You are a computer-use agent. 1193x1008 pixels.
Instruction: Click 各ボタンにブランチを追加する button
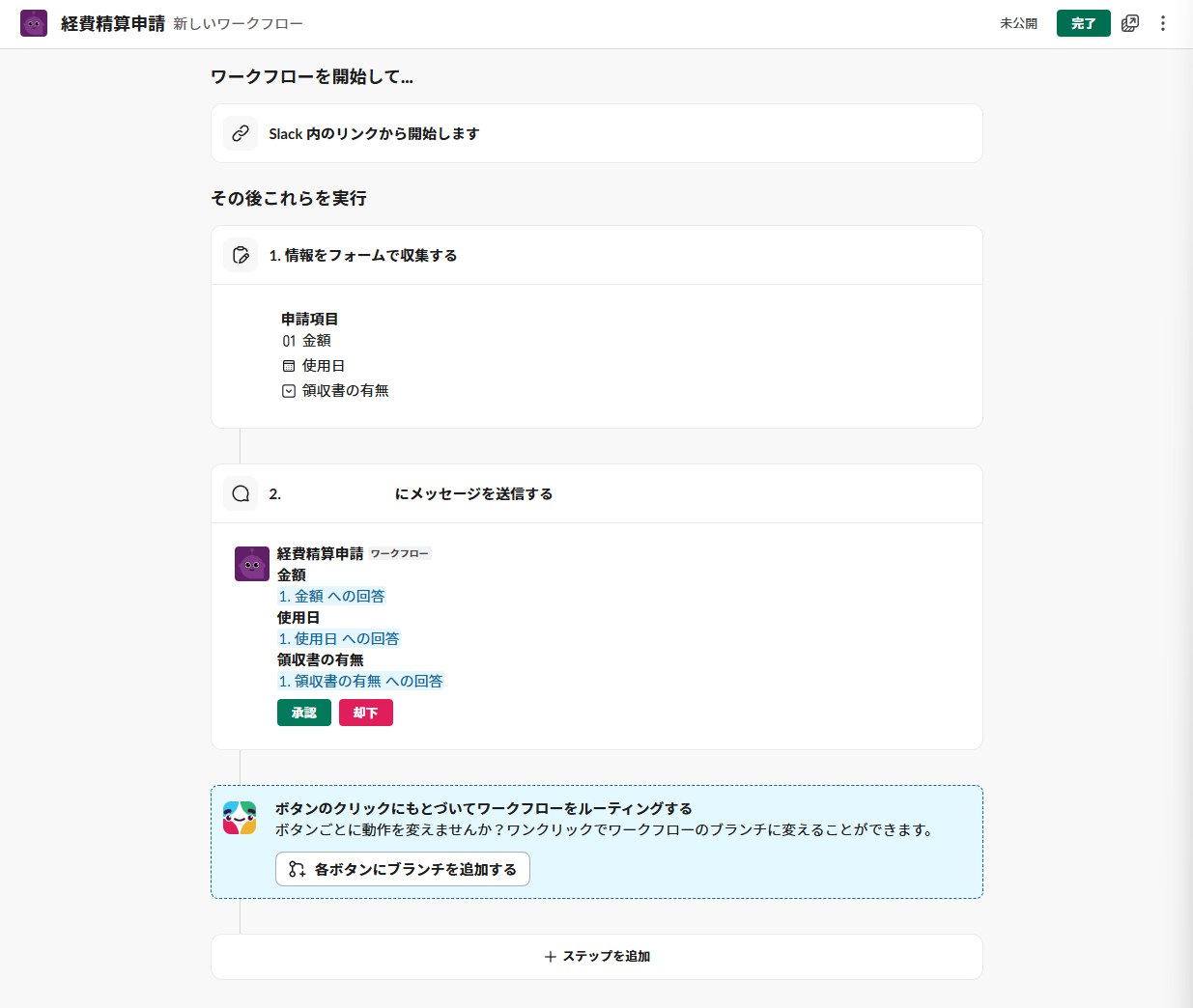click(x=403, y=869)
